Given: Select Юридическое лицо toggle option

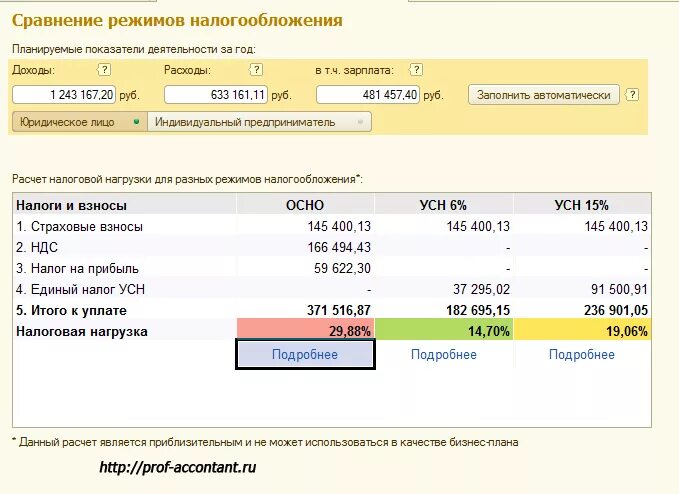Looking at the screenshot, I should pyautogui.click(x=80, y=122).
